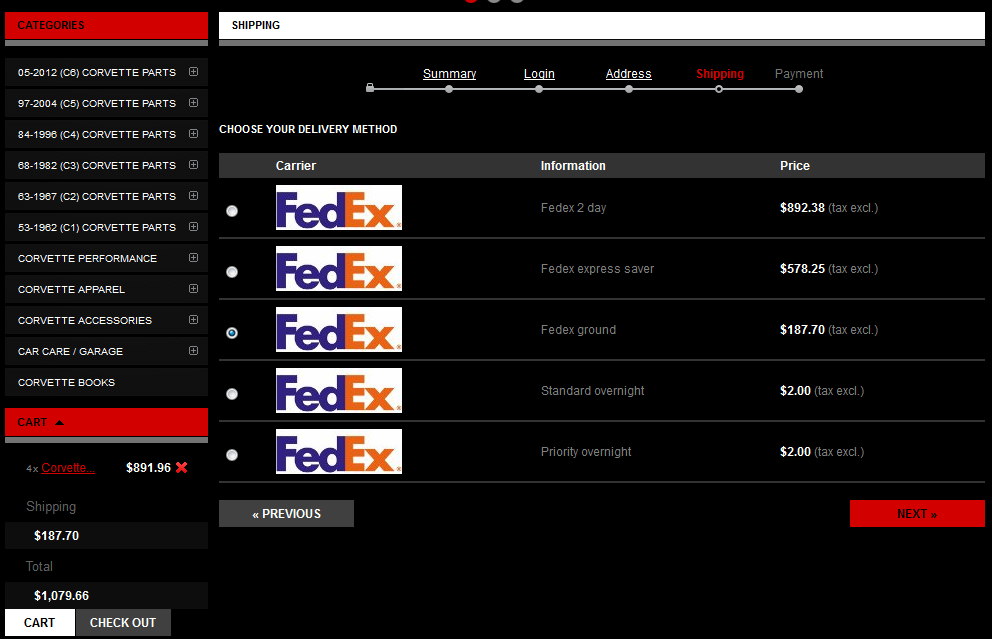The width and height of the screenshot is (992, 639).
Task: Go back with the Previous button
Action: pyautogui.click(x=287, y=514)
